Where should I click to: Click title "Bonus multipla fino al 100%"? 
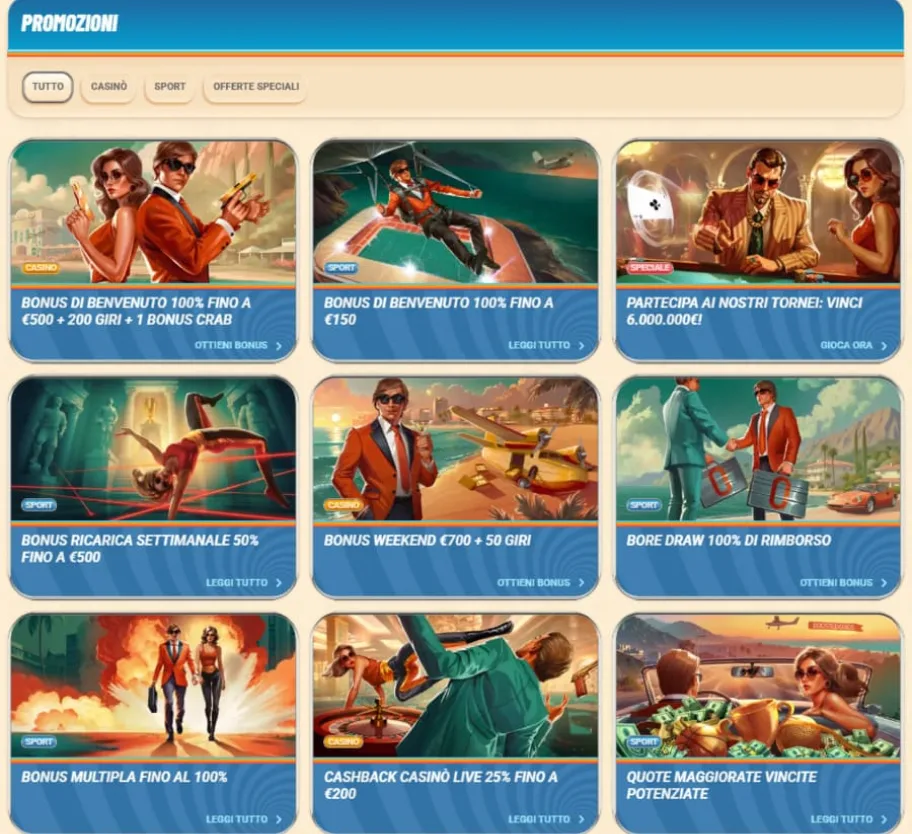[124, 777]
